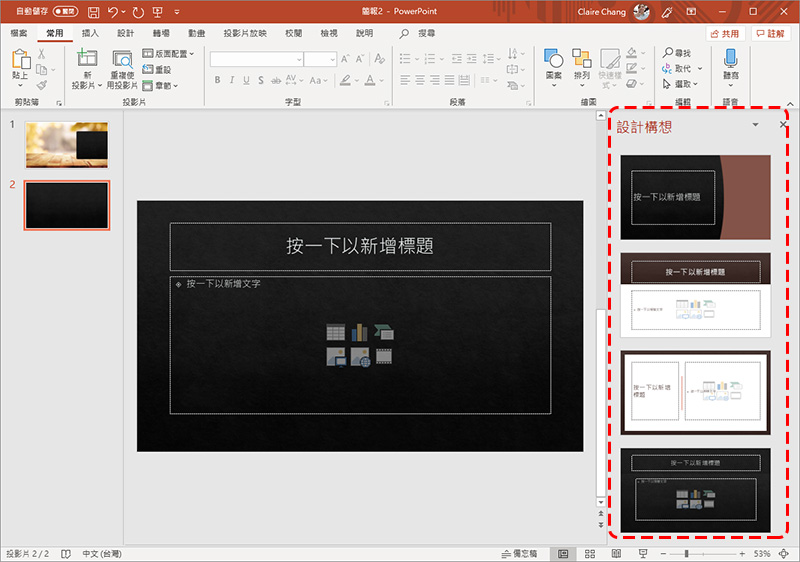Toggle italic formatting
The image size is (800, 562).
pos(232,80)
